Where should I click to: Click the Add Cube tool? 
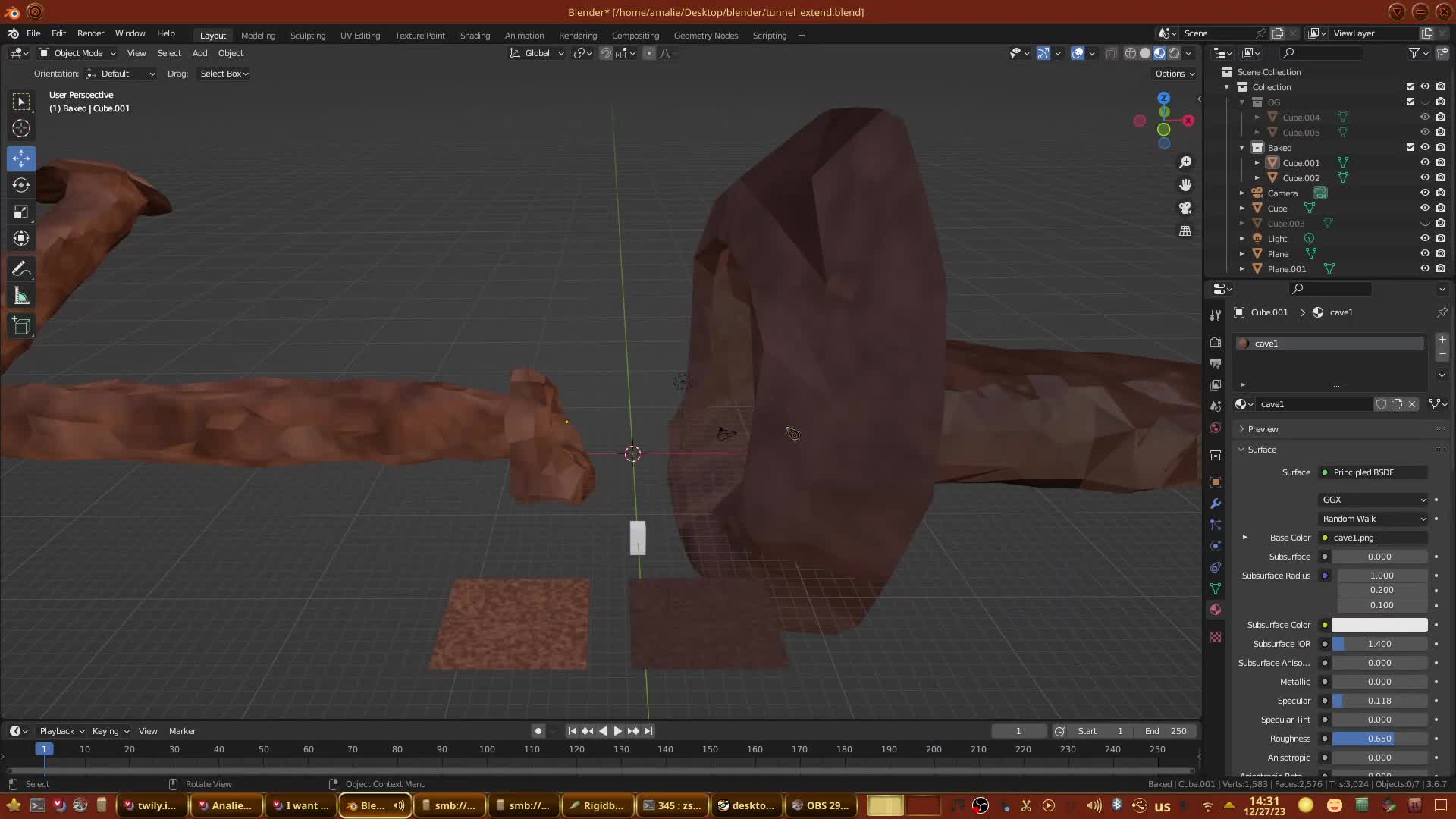21,326
